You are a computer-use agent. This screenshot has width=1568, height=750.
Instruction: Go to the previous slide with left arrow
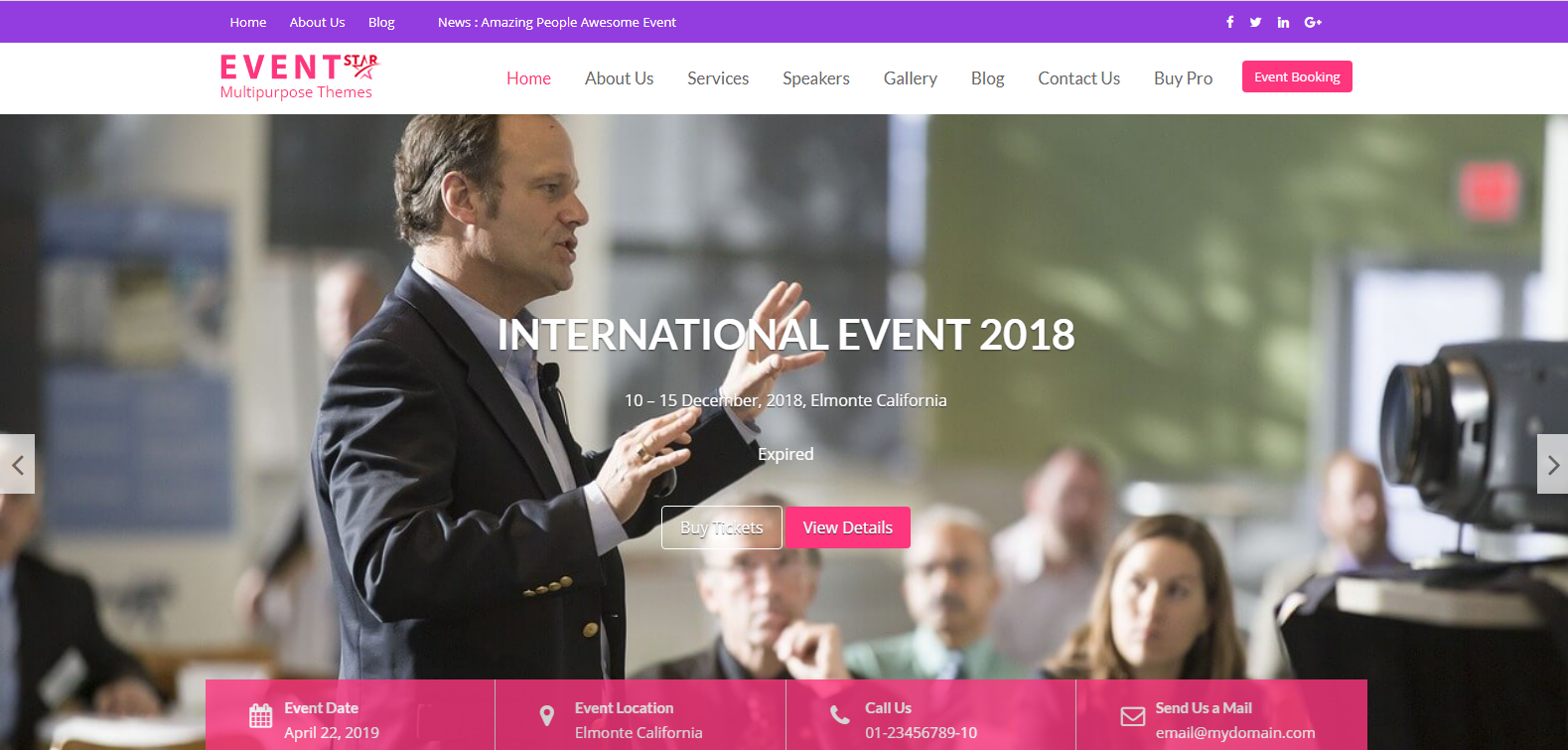point(17,464)
